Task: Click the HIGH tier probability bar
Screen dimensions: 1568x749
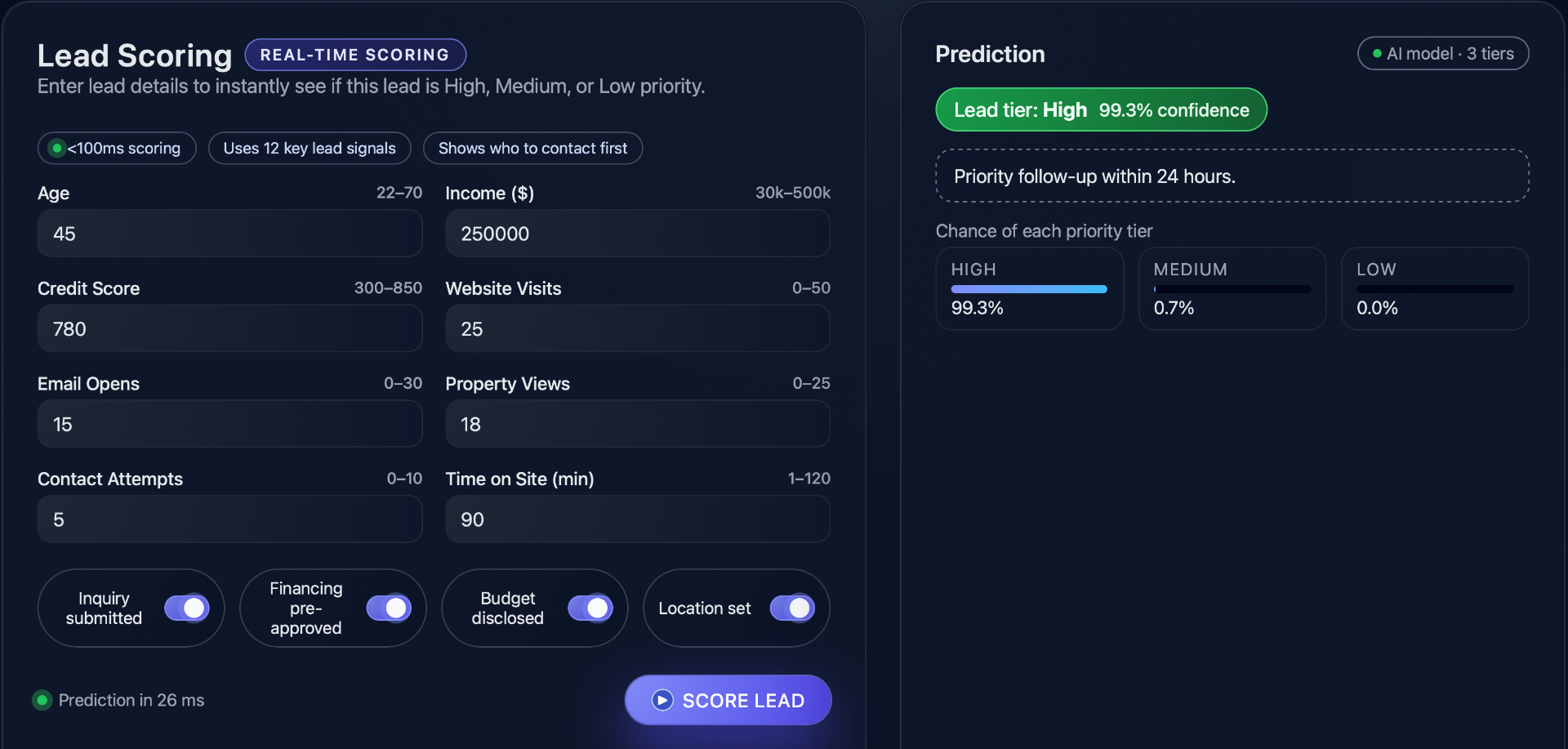Action: point(1028,288)
